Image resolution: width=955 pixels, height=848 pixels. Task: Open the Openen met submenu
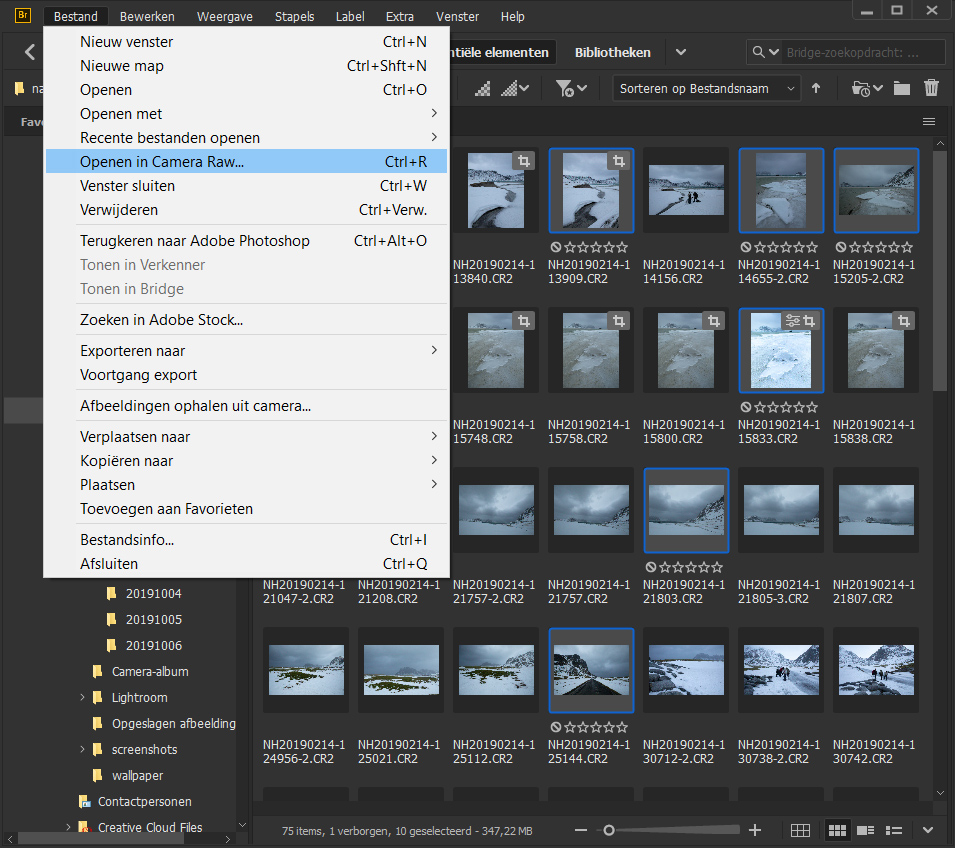[246, 114]
